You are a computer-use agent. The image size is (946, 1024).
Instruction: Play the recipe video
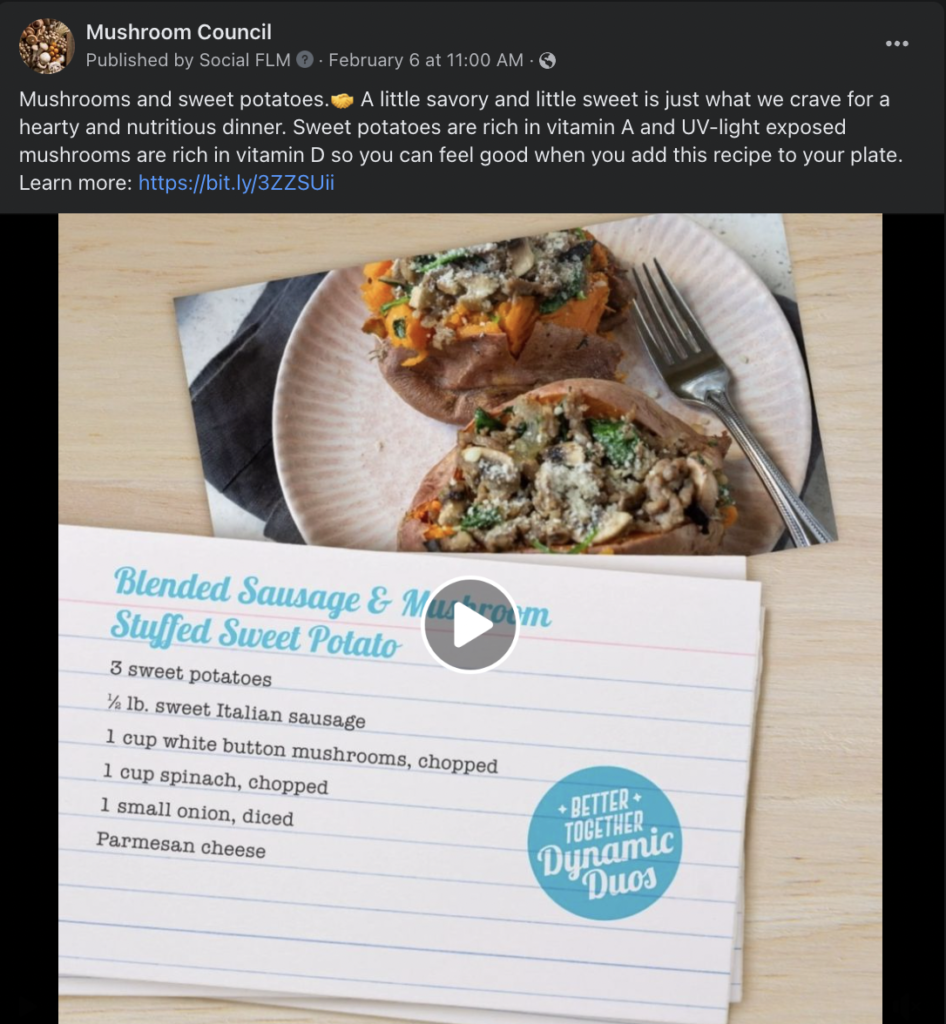(x=470, y=625)
